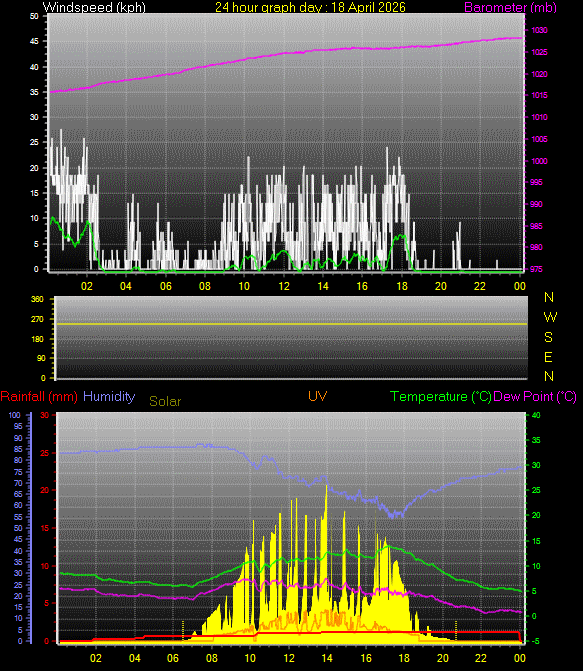Click the '975' barometer axis value
The image size is (583, 671).
pyautogui.click(x=536, y=269)
